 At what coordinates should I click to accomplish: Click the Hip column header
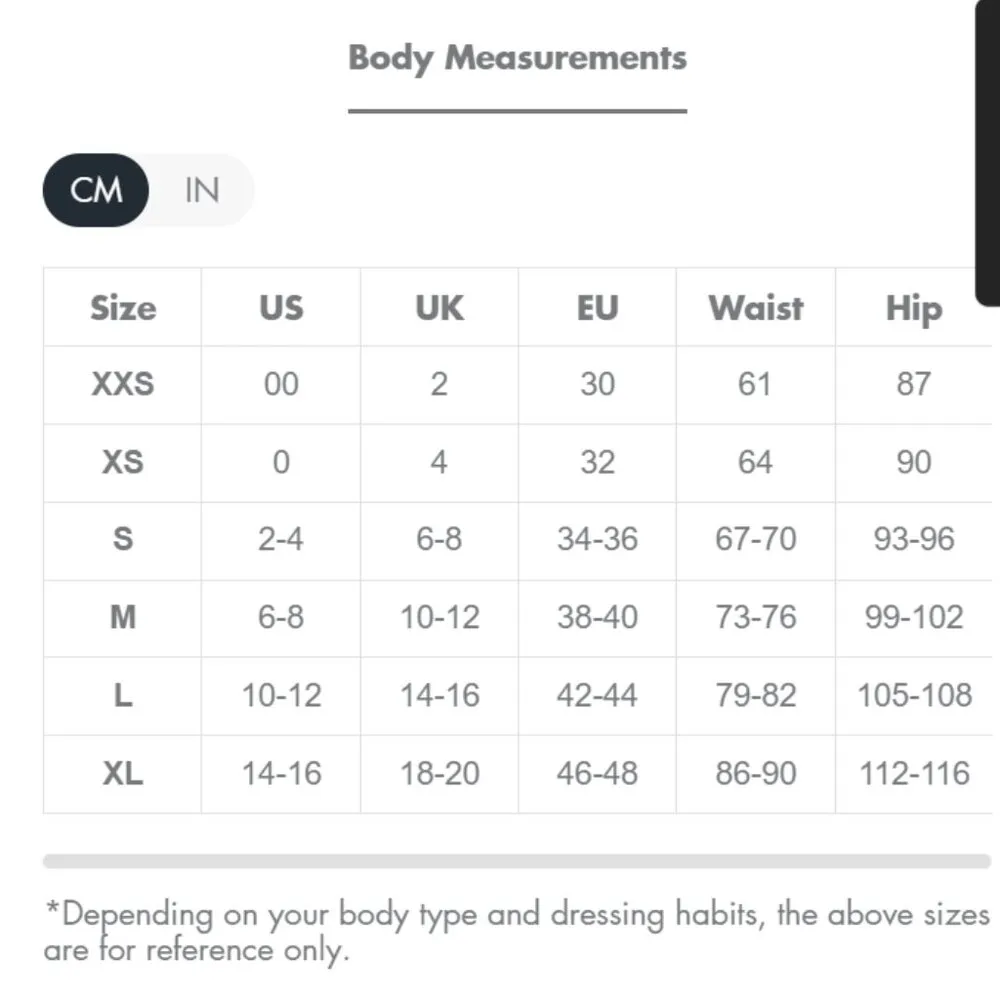coord(914,307)
